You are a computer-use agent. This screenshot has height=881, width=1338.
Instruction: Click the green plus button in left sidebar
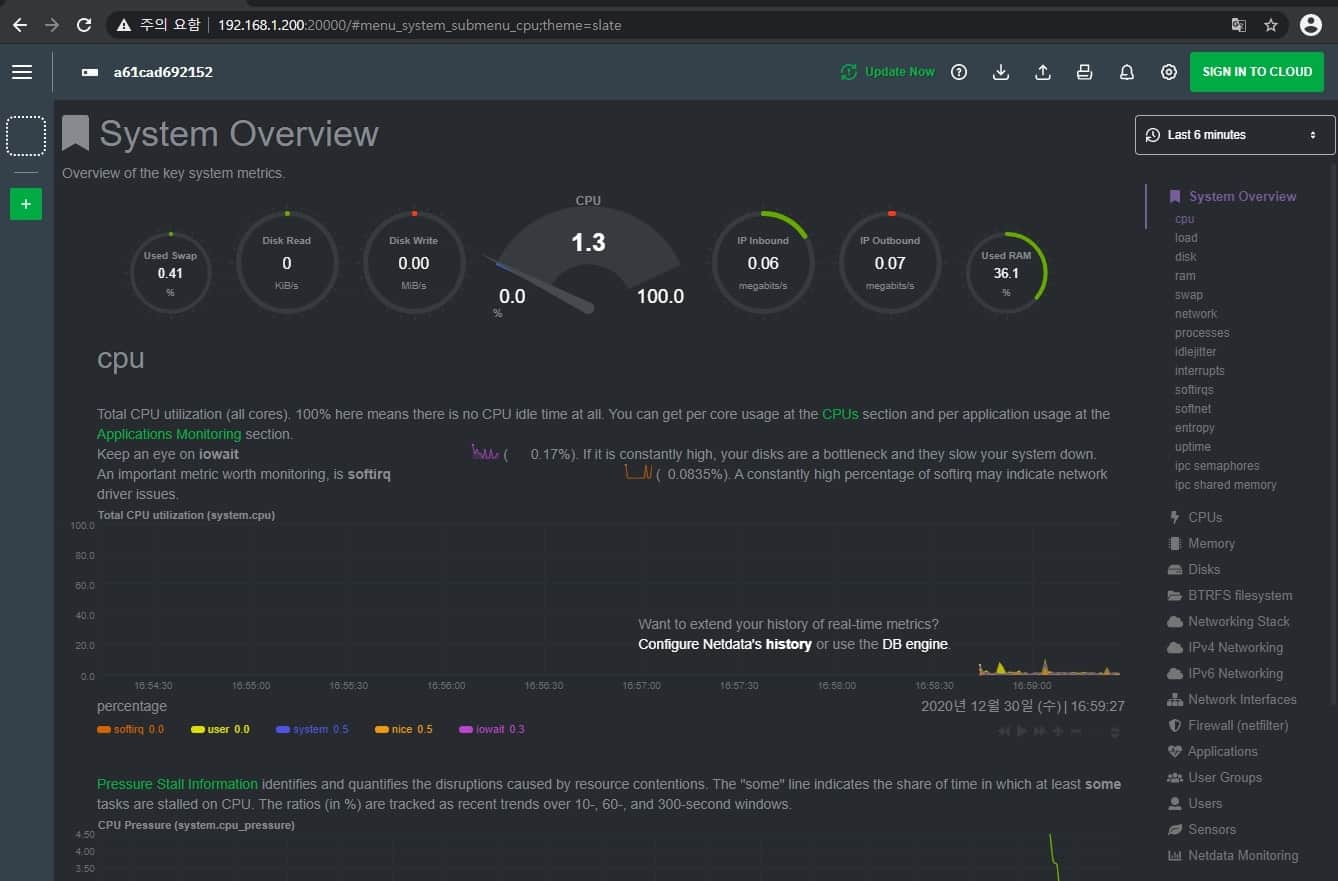point(26,204)
